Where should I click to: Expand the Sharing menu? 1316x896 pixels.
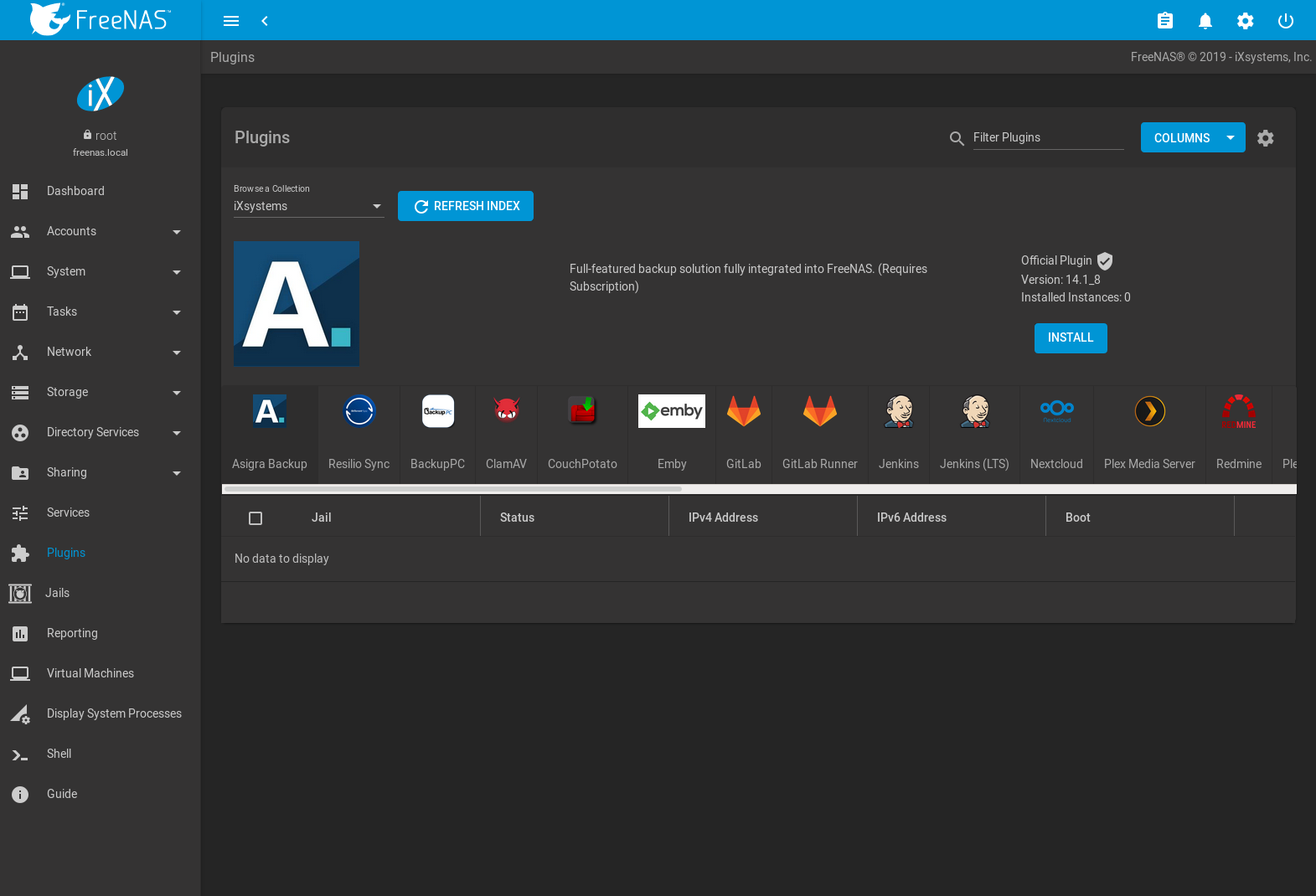pos(101,472)
